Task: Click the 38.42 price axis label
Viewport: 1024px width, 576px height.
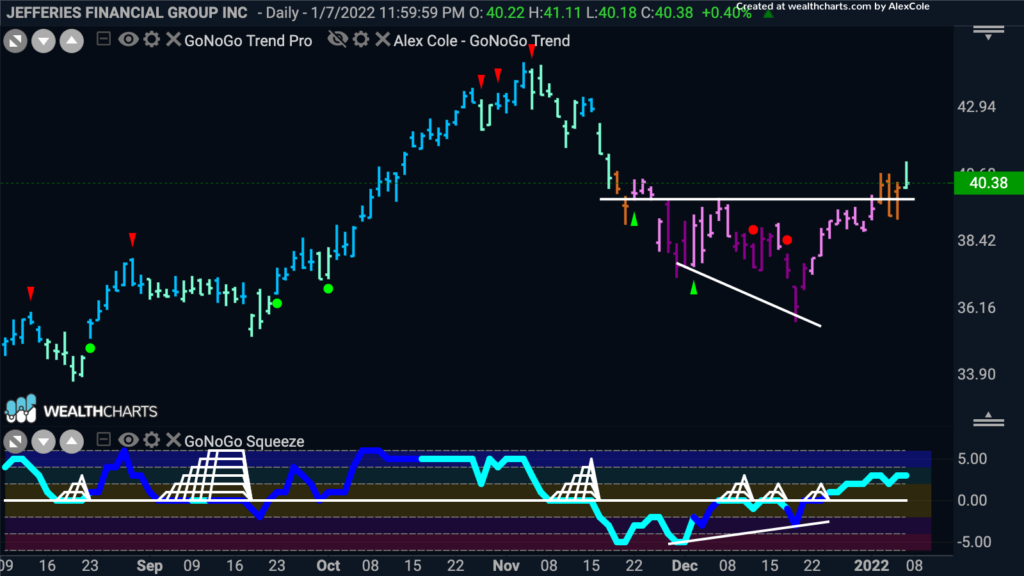Action: [x=977, y=240]
